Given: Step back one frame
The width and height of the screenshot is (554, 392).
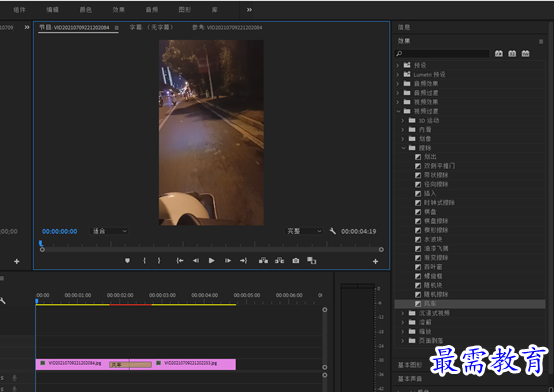Looking at the screenshot, I should click(196, 261).
